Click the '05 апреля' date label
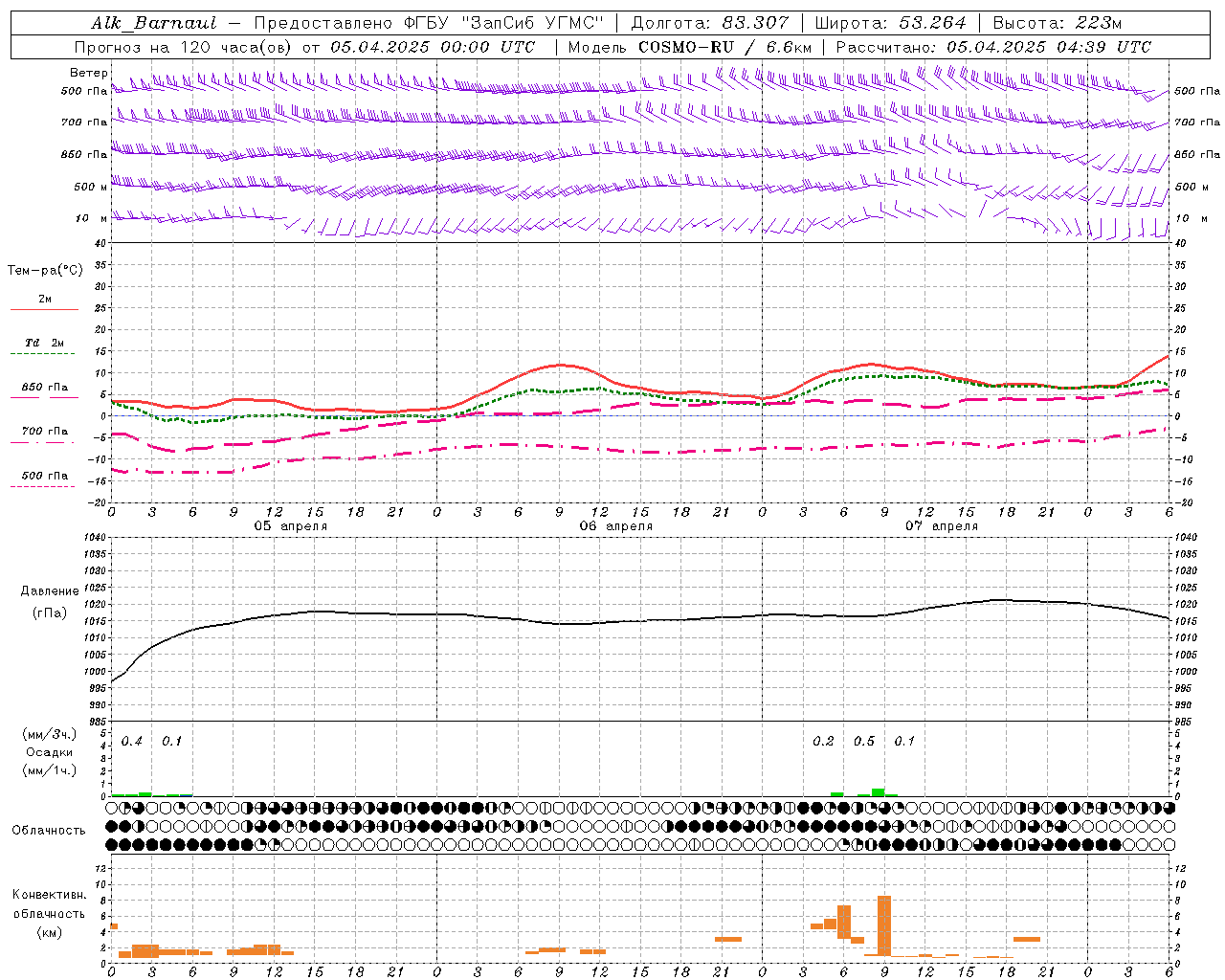 (x=290, y=526)
